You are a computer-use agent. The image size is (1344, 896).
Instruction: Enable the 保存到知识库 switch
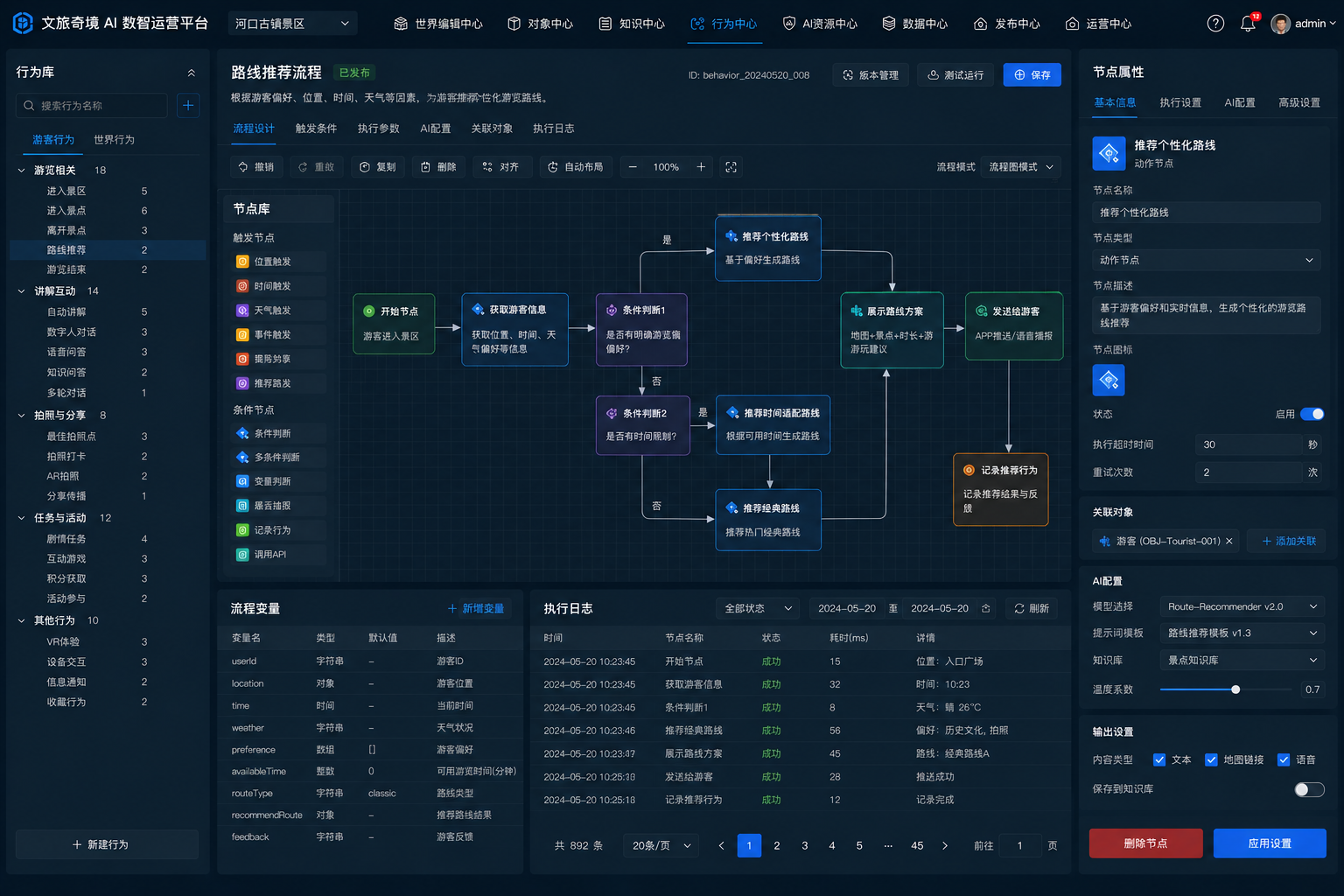(x=1309, y=789)
